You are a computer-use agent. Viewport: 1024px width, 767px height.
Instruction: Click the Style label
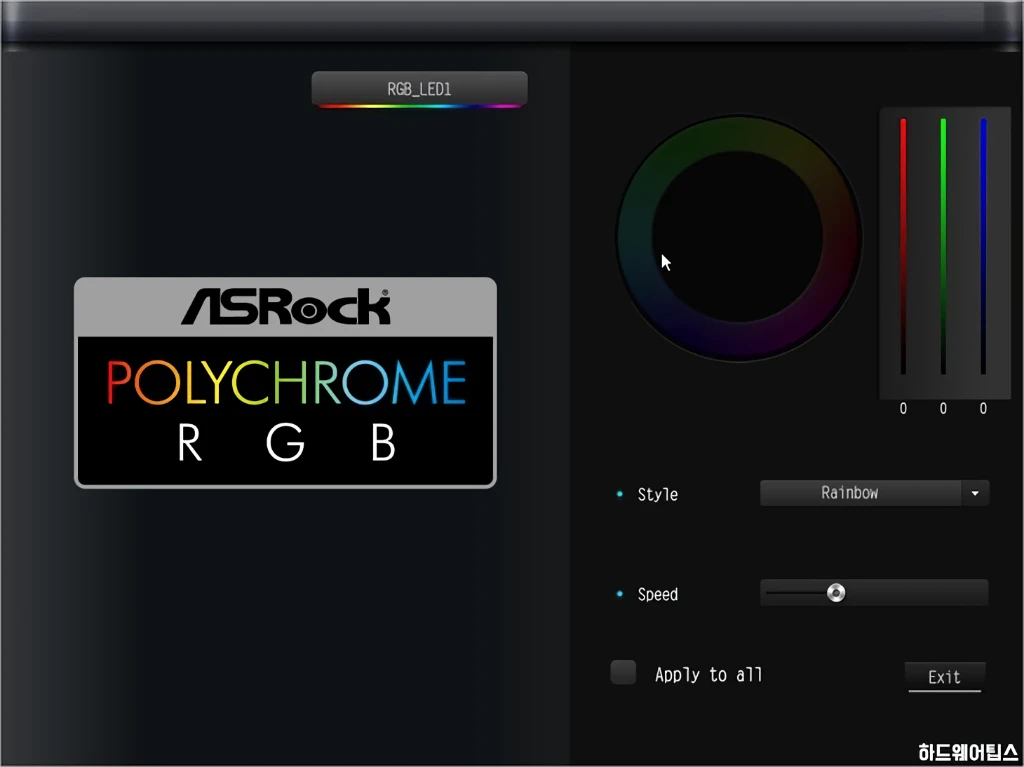[x=658, y=495]
